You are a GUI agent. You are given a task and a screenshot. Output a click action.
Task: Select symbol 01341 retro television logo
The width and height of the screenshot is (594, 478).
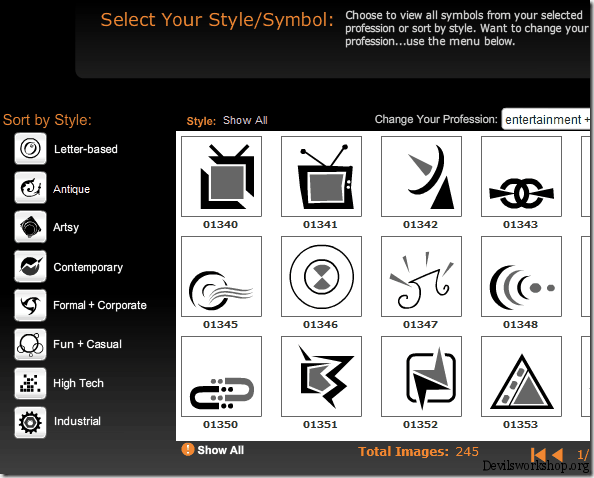pos(321,177)
